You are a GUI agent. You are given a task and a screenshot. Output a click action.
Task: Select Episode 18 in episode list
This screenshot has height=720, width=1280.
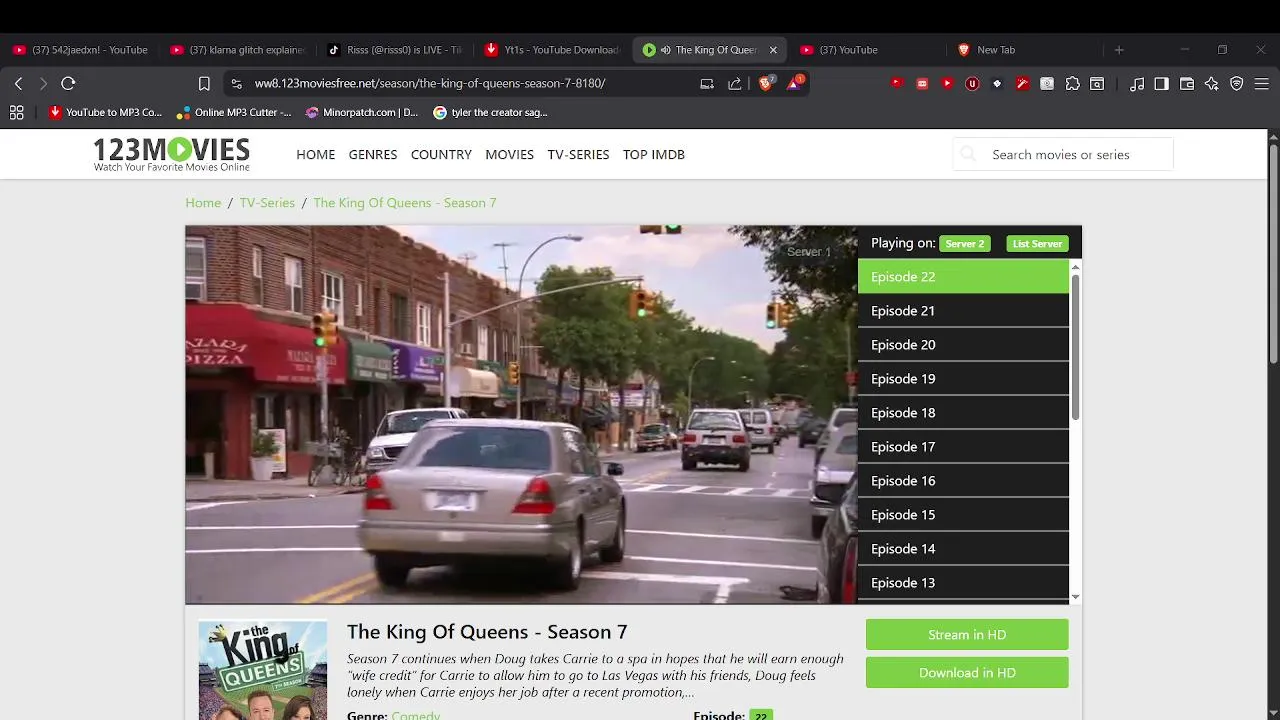963,412
